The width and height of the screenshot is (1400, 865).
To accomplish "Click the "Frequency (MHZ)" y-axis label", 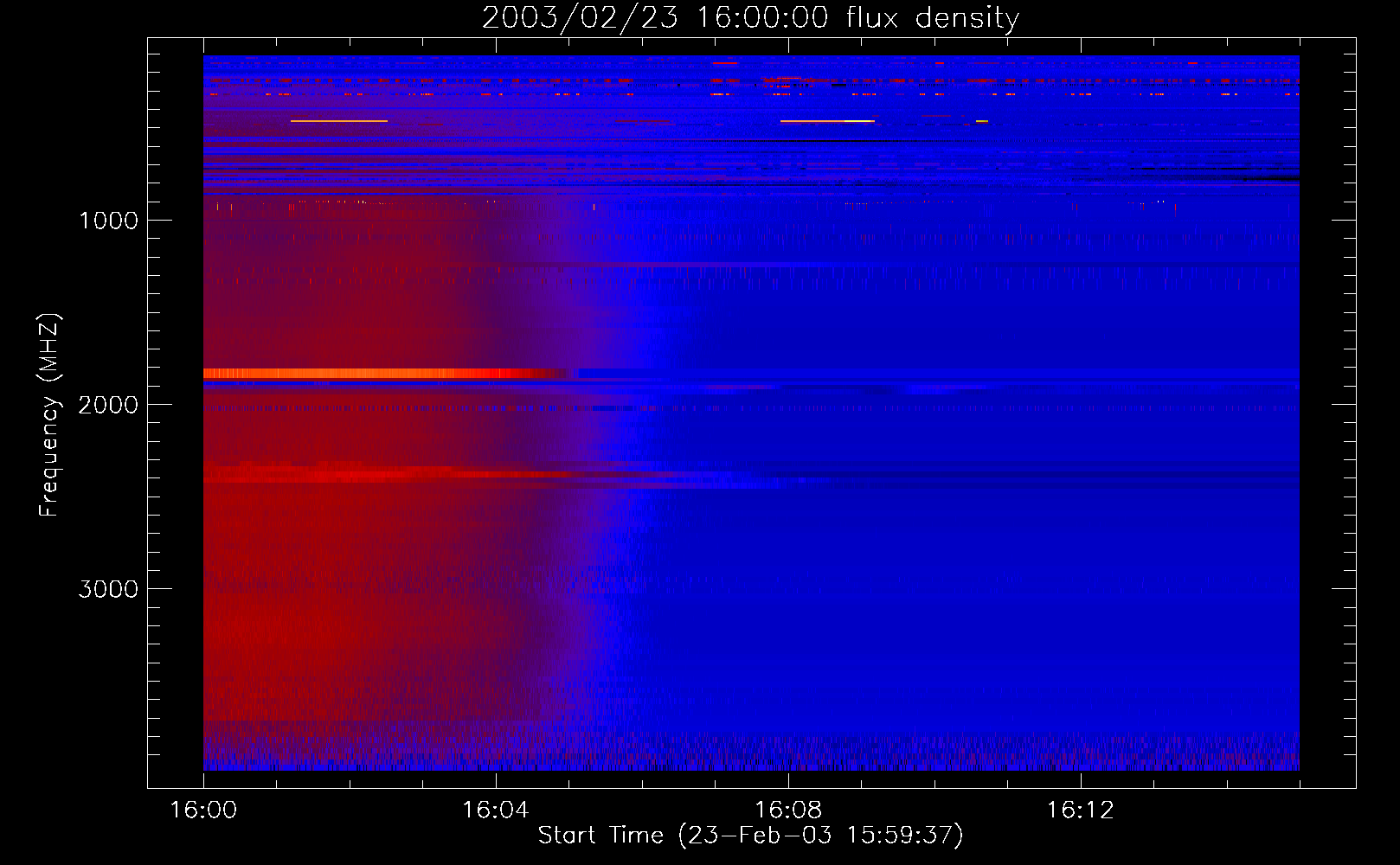I will click(x=49, y=415).
